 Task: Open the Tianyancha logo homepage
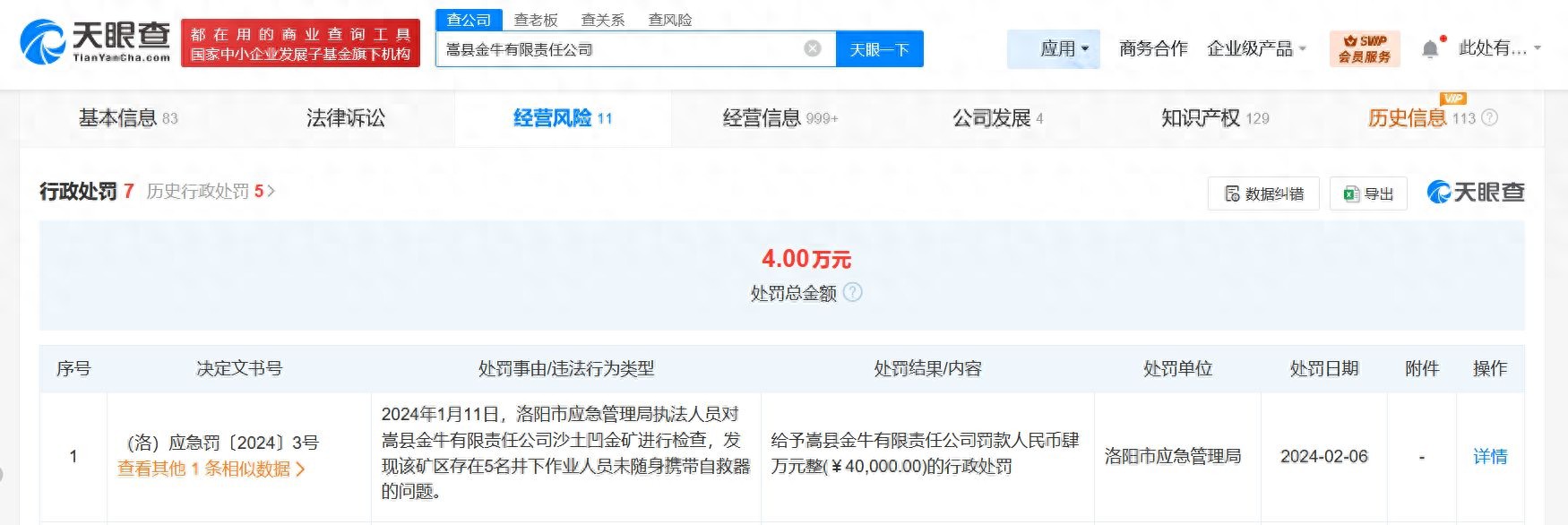(x=95, y=42)
